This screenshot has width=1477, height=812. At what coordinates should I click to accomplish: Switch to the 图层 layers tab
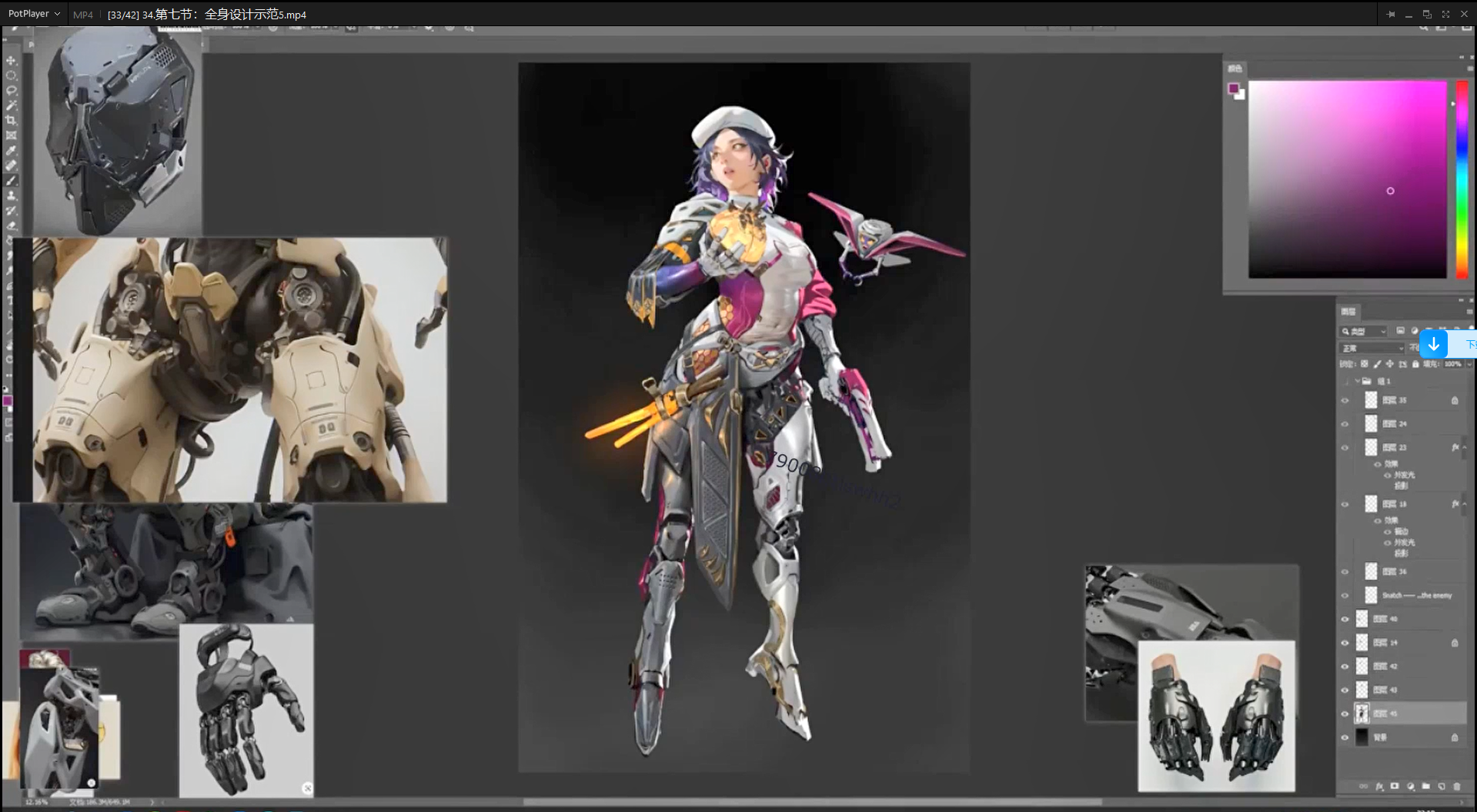pos(1348,312)
